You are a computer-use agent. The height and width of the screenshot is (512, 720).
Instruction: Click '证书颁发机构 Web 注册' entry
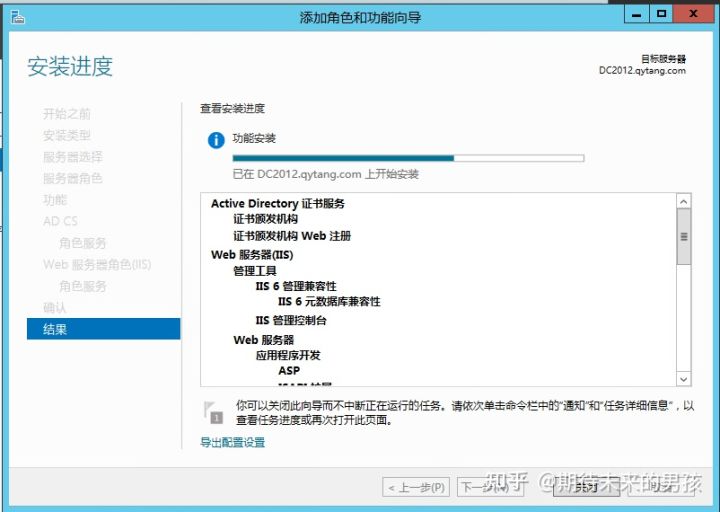click(x=292, y=236)
